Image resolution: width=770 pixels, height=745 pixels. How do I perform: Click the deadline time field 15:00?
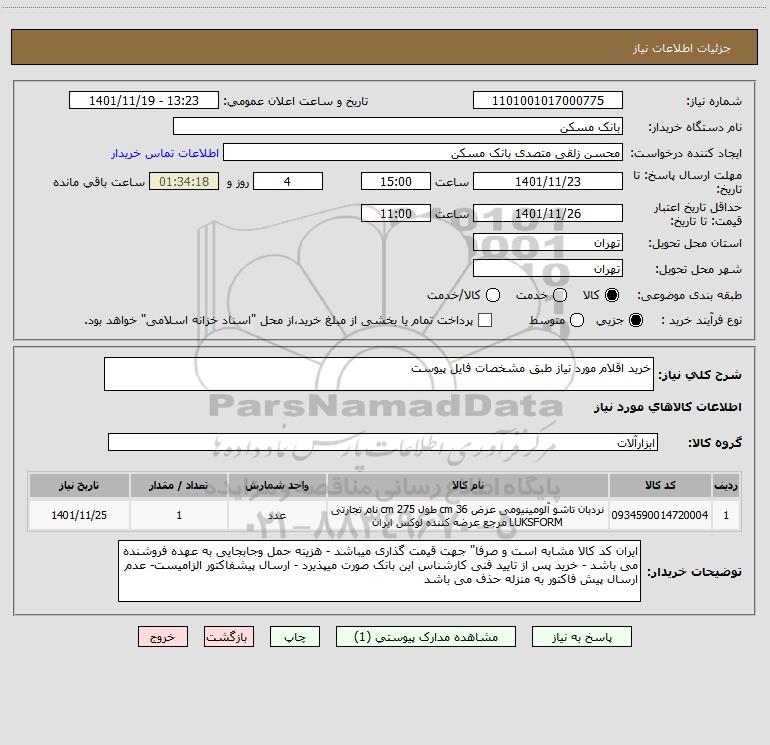(x=396, y=181)
